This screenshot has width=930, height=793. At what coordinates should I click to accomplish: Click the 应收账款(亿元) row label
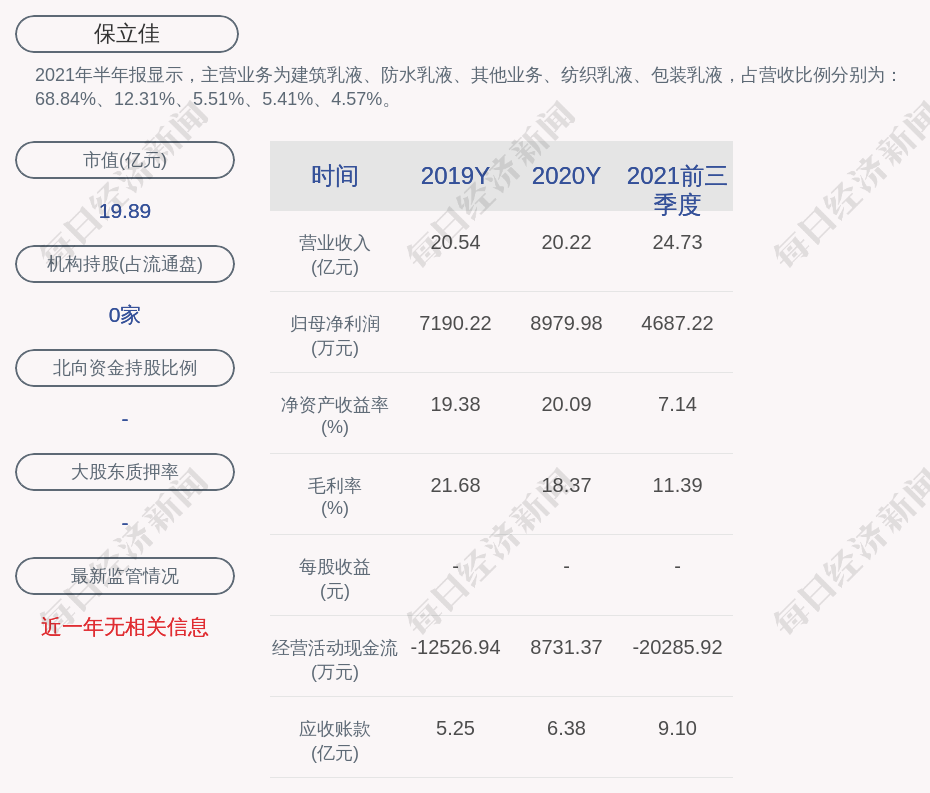pos(335,741)
